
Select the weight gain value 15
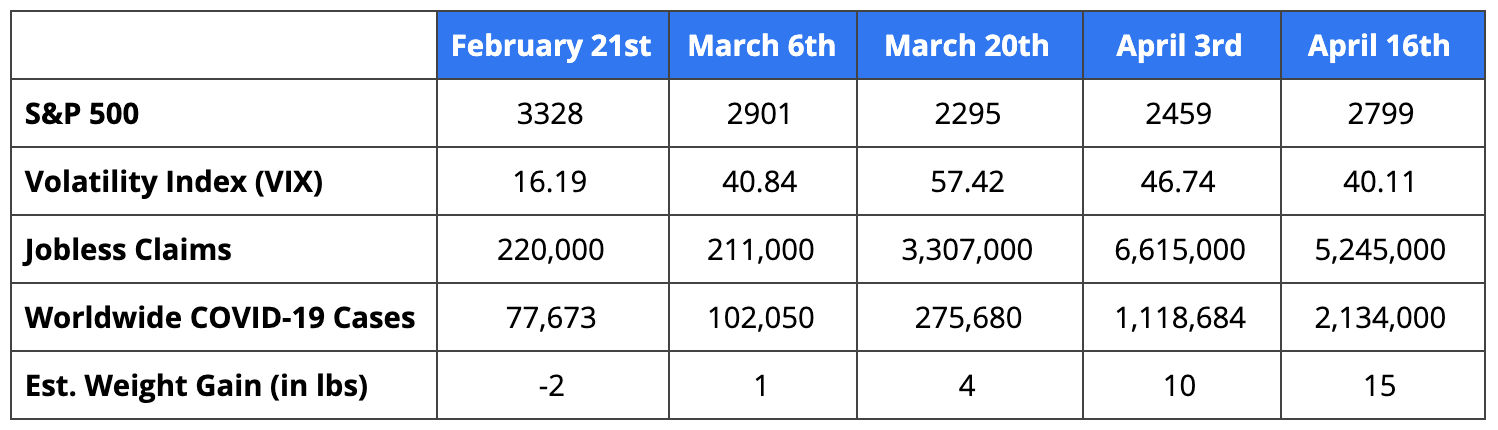(x=1380, y=385)
